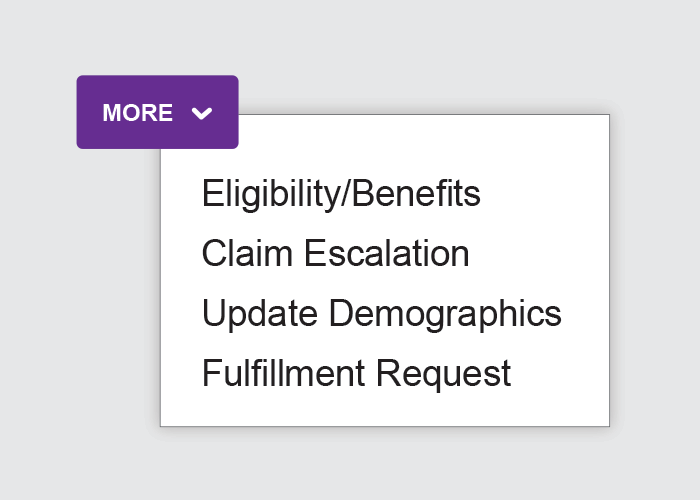Toggle the downward chevron beside MORE
The height and width of the screenshot is (500, 700).
click(202, 113)
